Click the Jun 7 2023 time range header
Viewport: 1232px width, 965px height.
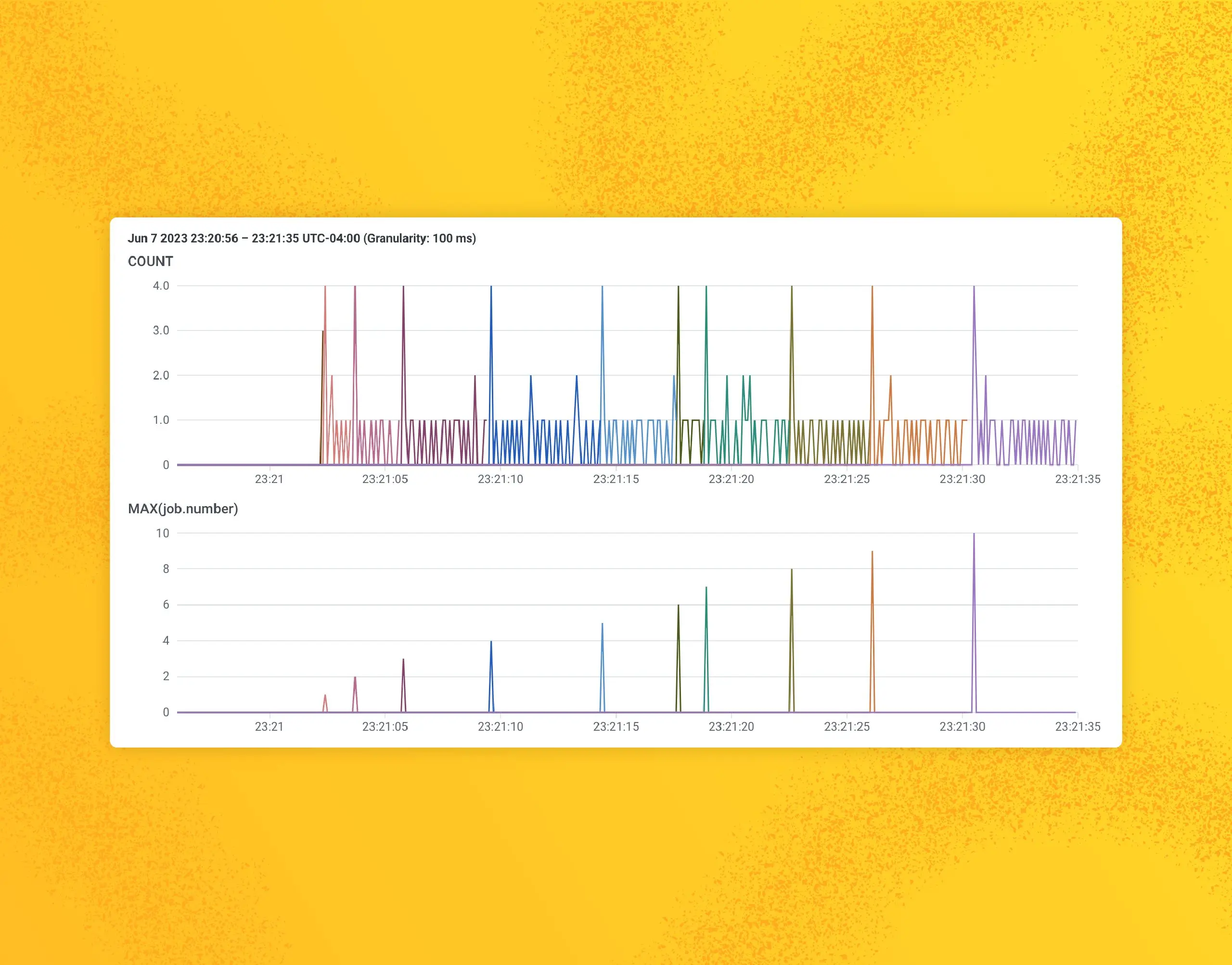tap(302, 239)
